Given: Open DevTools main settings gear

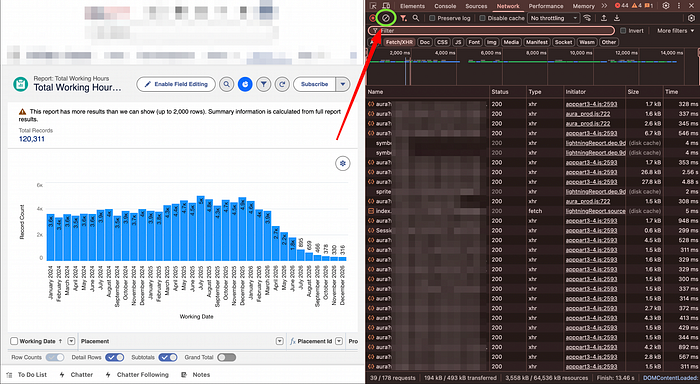Looking at the screenshot, I should pyautogui.click(x=666, y=6).
